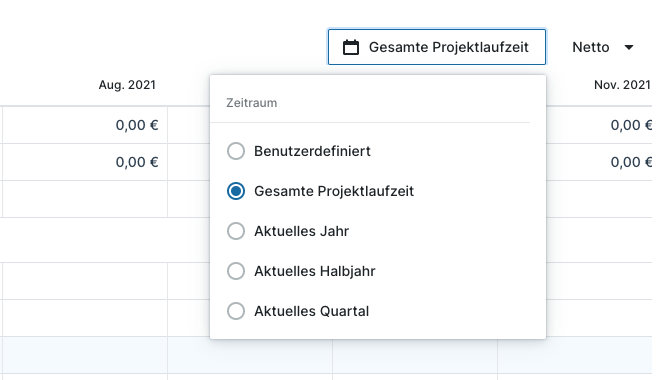667x380 pixels.
Task: Click the Benutzerdefiniert text label
Action: [312, 151]
